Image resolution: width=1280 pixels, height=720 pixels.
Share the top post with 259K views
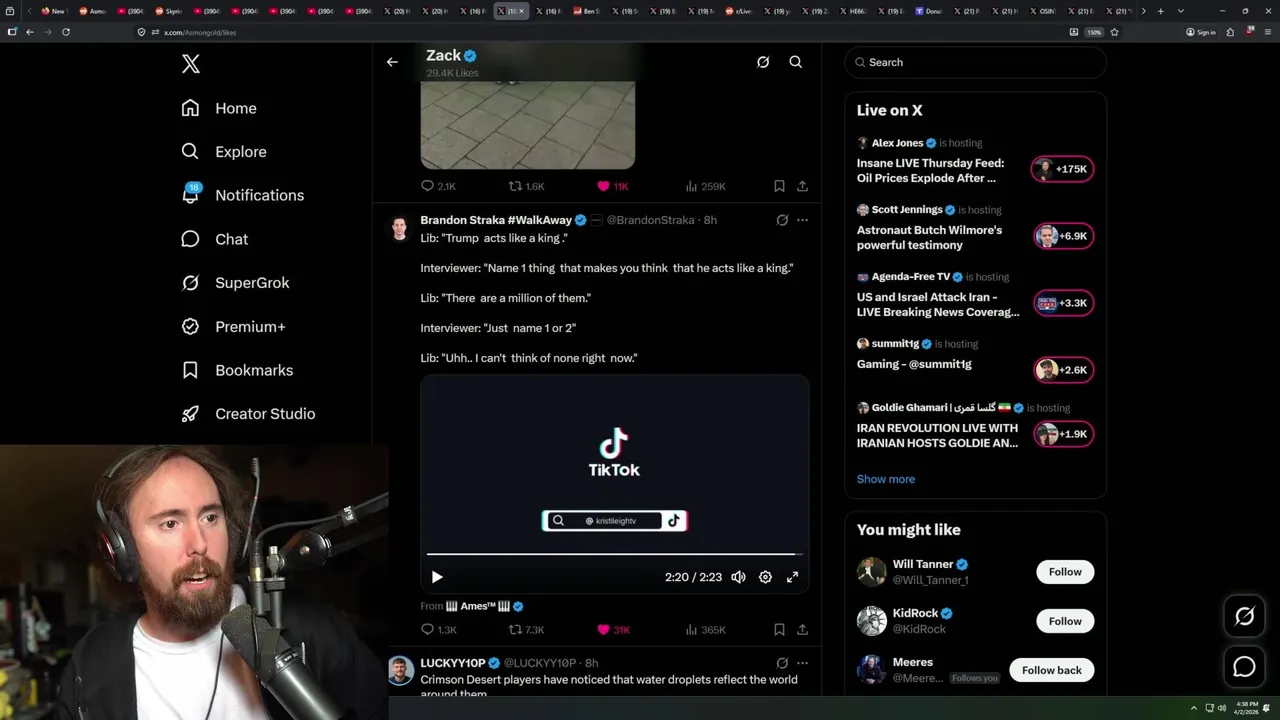tap(802, 186)
